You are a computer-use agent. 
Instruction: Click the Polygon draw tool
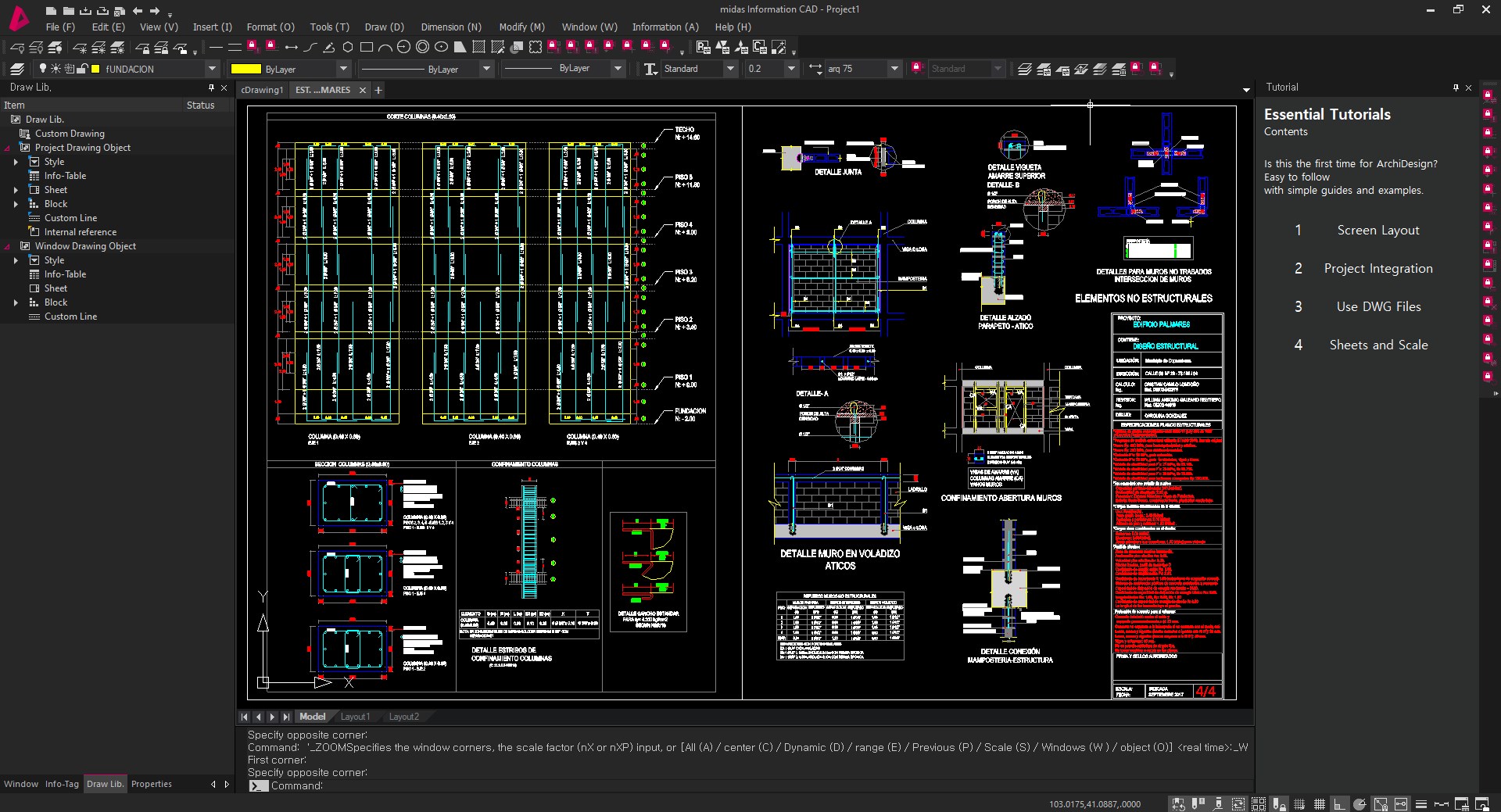click(348, 48)
